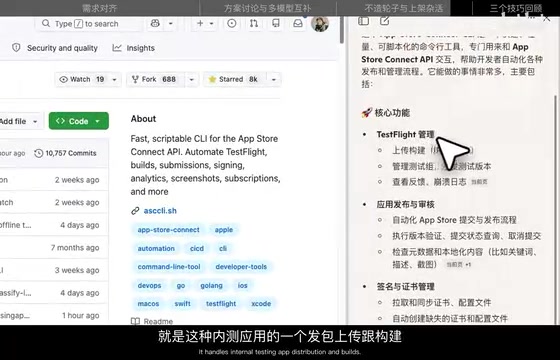Click the Starred 8k button
The height and width of the screenshot is (360, 560).
click(x=234, y=79)
